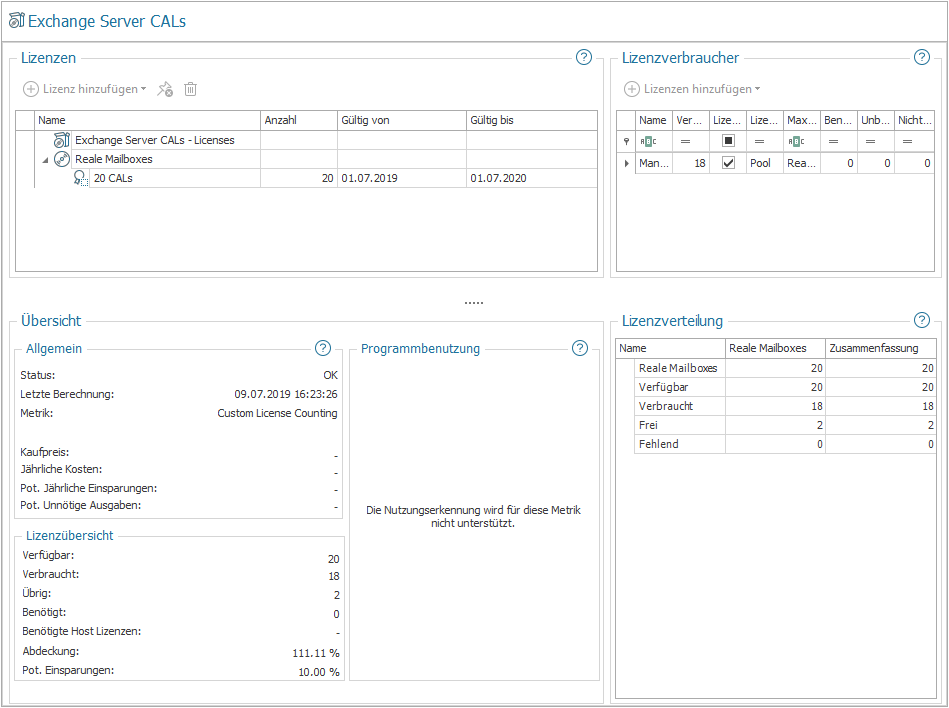Click the Max... column header
Screen dimensions: 949x708
click(x=802, y=120)
